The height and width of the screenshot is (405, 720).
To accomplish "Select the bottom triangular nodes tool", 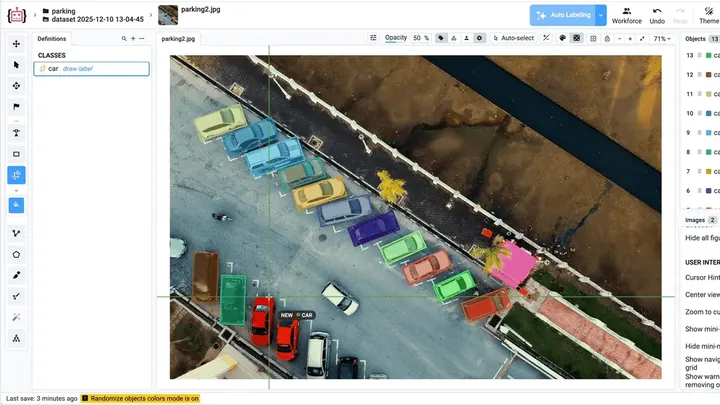I will [x=17, y=338].
